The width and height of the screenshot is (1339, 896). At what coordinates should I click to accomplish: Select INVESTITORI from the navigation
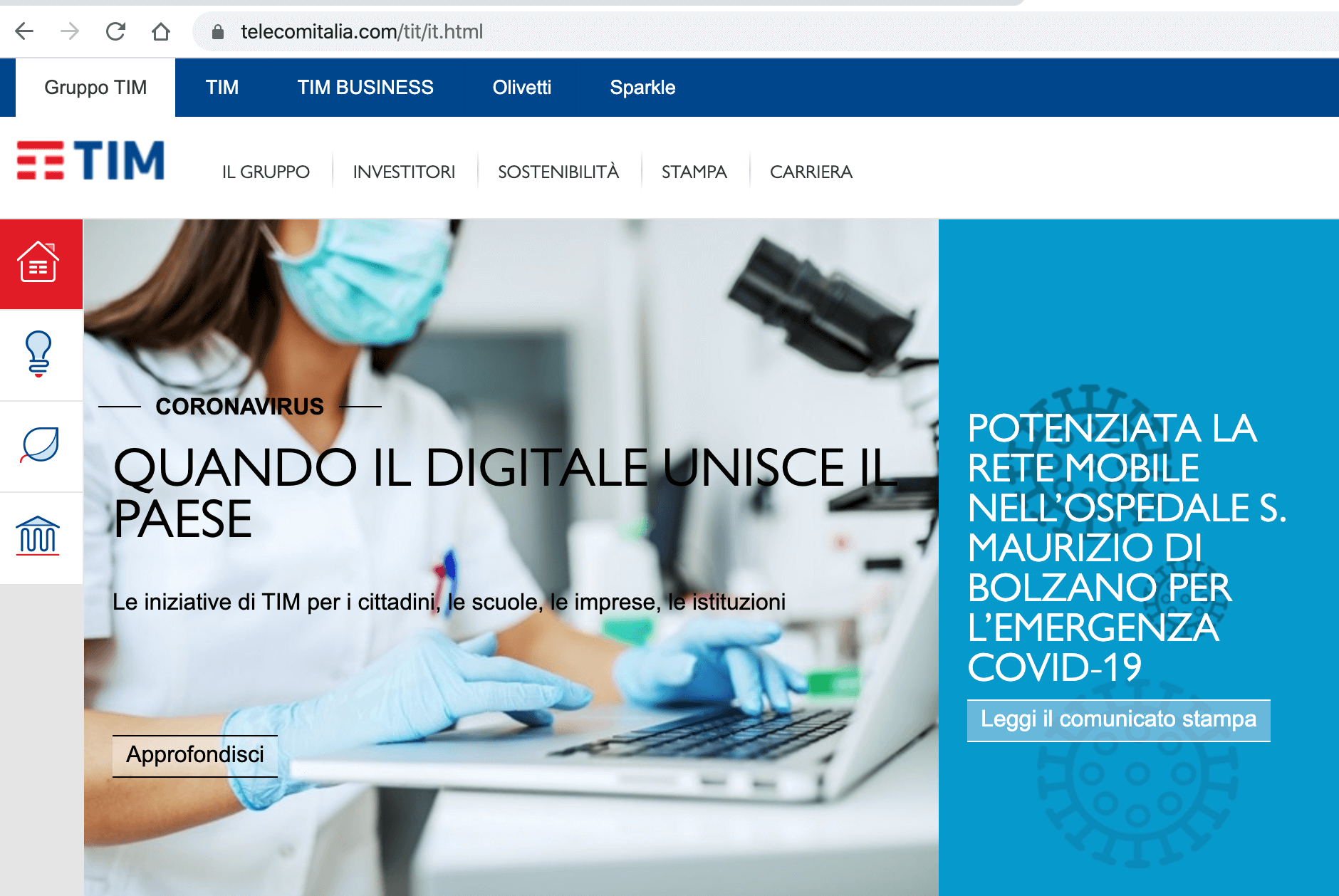(x=404, y=171)
